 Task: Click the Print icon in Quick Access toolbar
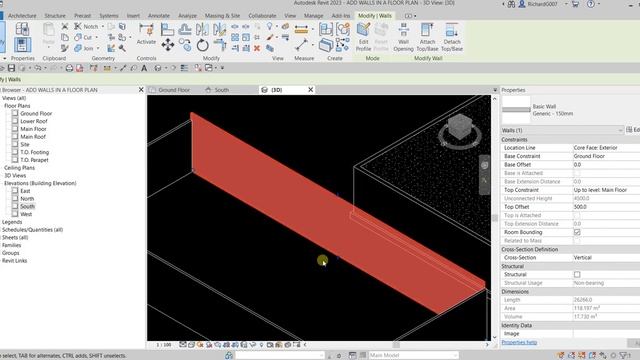(69, 68)
